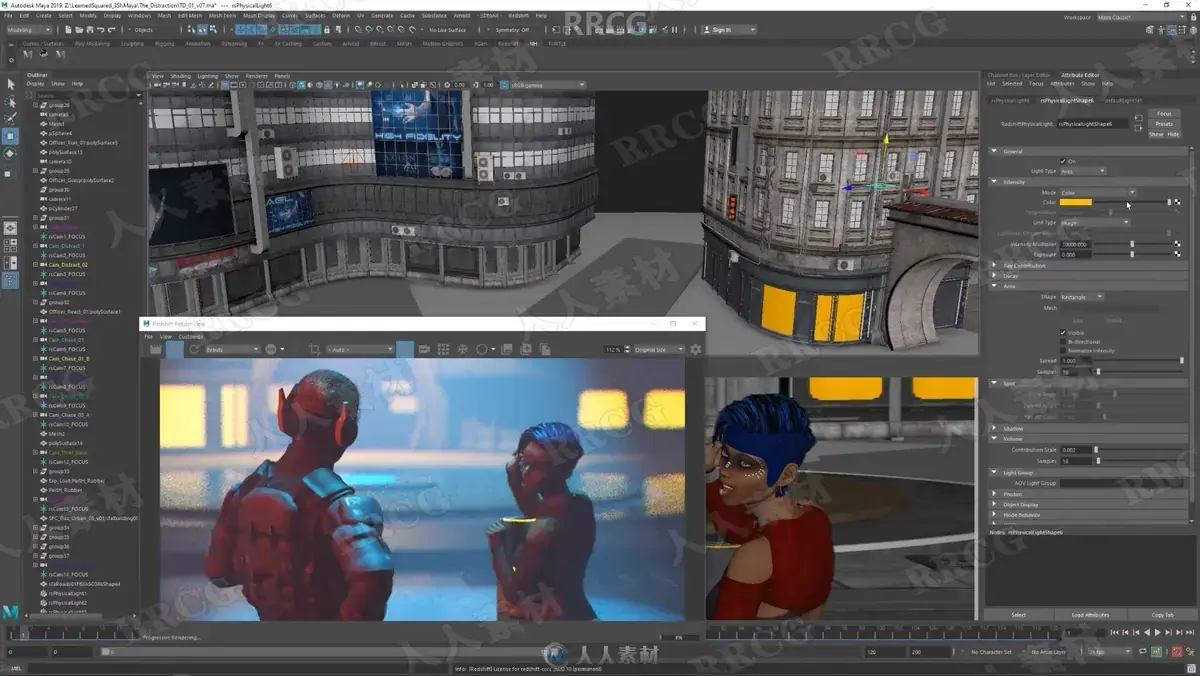Click the Select button at Attribute Editor bottom
Screen dimensions: 1200x676
pyautogui.click(x=1019, y=615)
